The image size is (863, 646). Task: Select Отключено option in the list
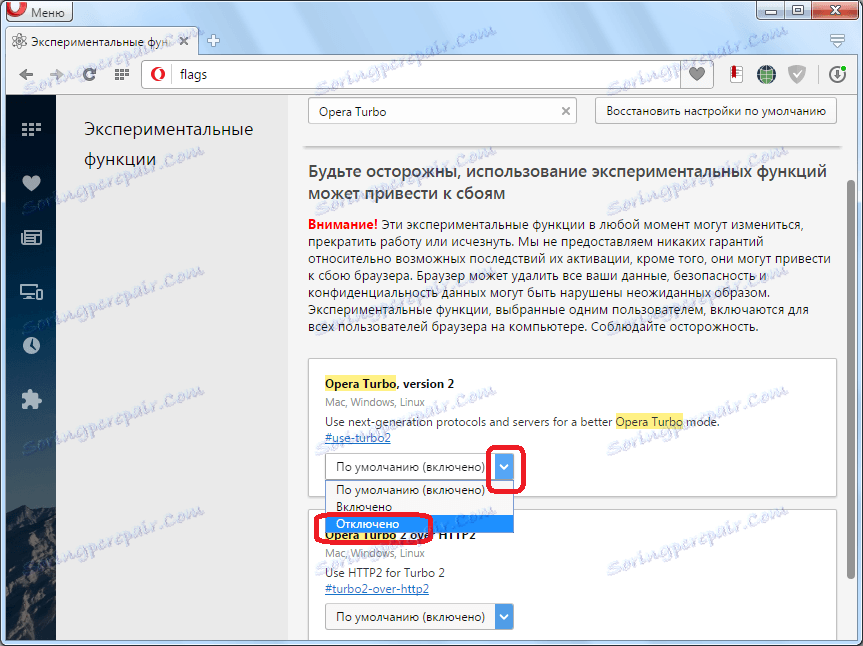(x=419, y=524)
